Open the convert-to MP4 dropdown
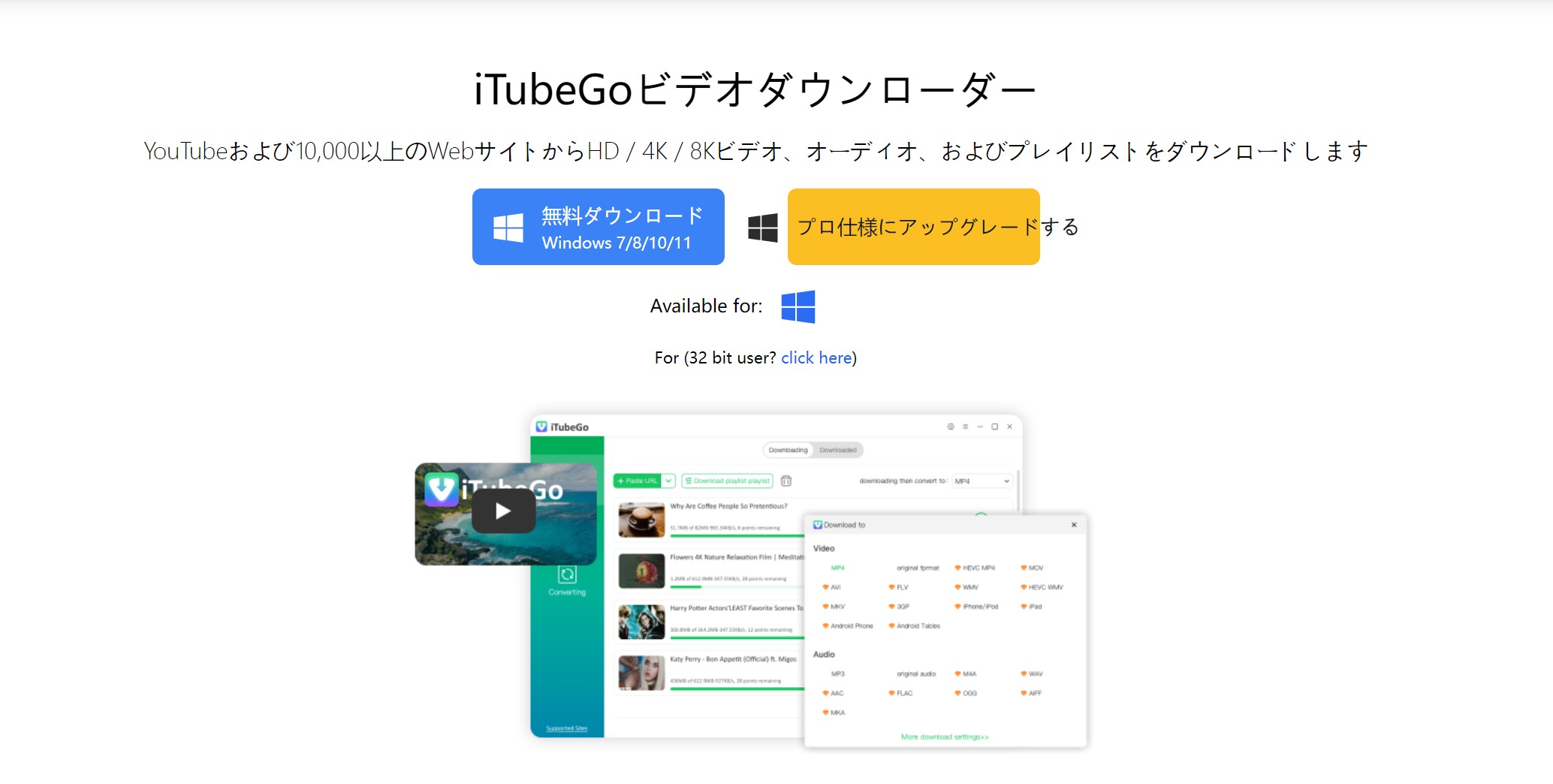 [982, 481]
